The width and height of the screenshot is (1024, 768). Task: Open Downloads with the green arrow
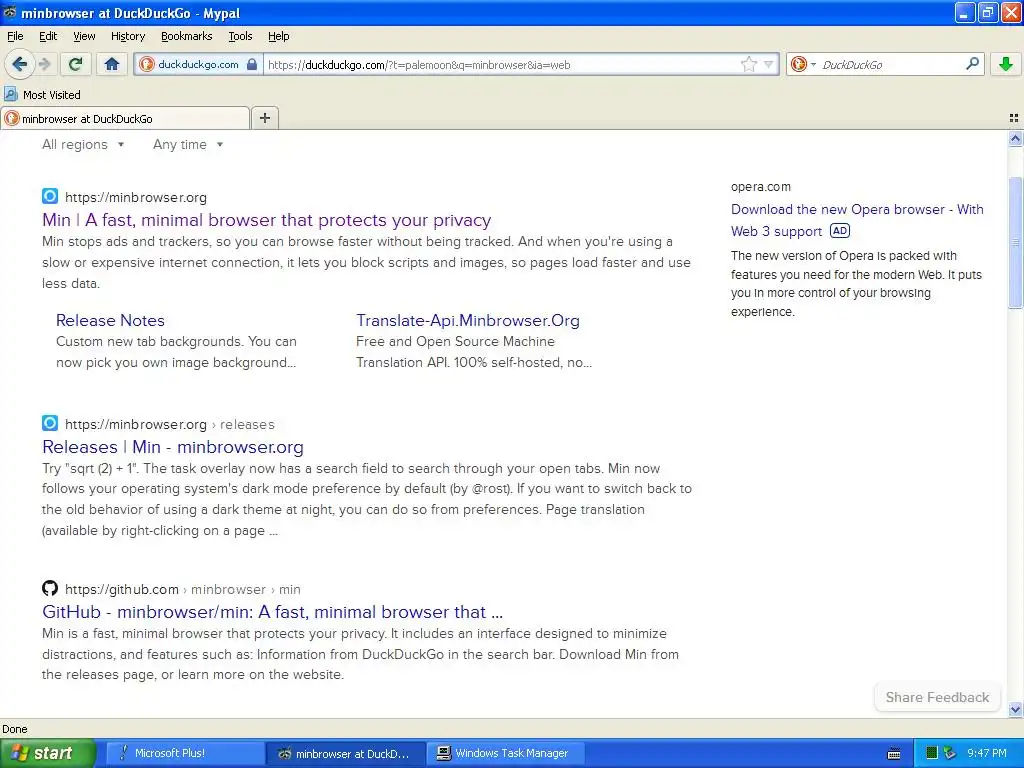click(1006, 64)
